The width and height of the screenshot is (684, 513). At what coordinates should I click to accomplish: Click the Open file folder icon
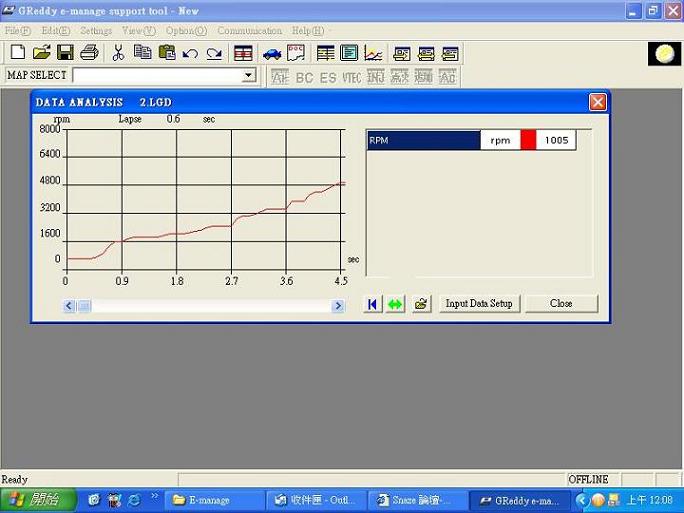click(x=41, y=53)
